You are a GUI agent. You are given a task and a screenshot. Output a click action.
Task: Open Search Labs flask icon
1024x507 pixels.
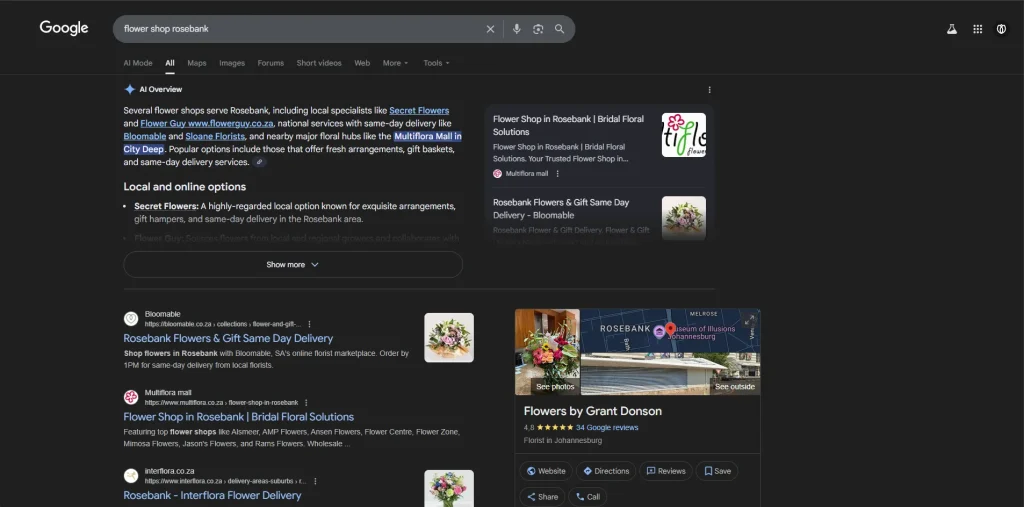coord(952,29)
